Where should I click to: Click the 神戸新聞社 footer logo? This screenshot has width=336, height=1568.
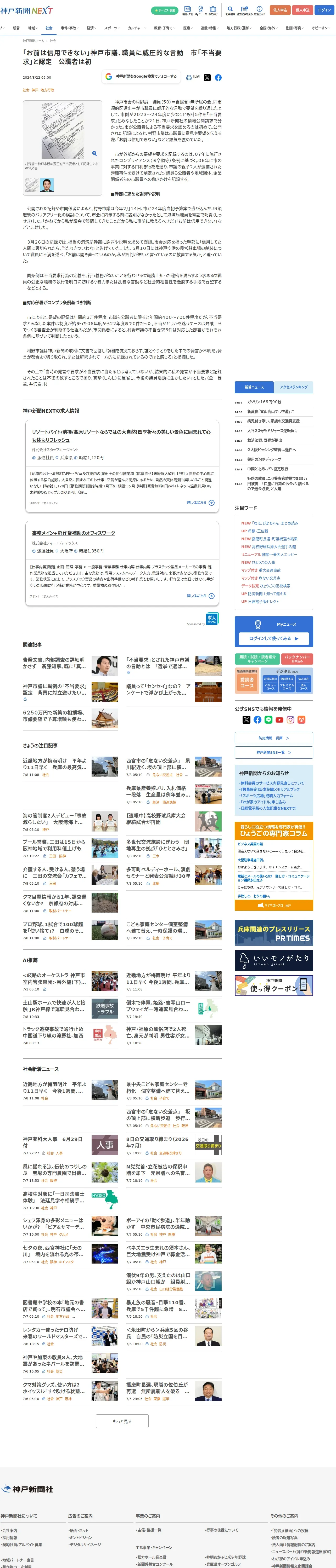pyautogui.click(x=27, y=1489)
